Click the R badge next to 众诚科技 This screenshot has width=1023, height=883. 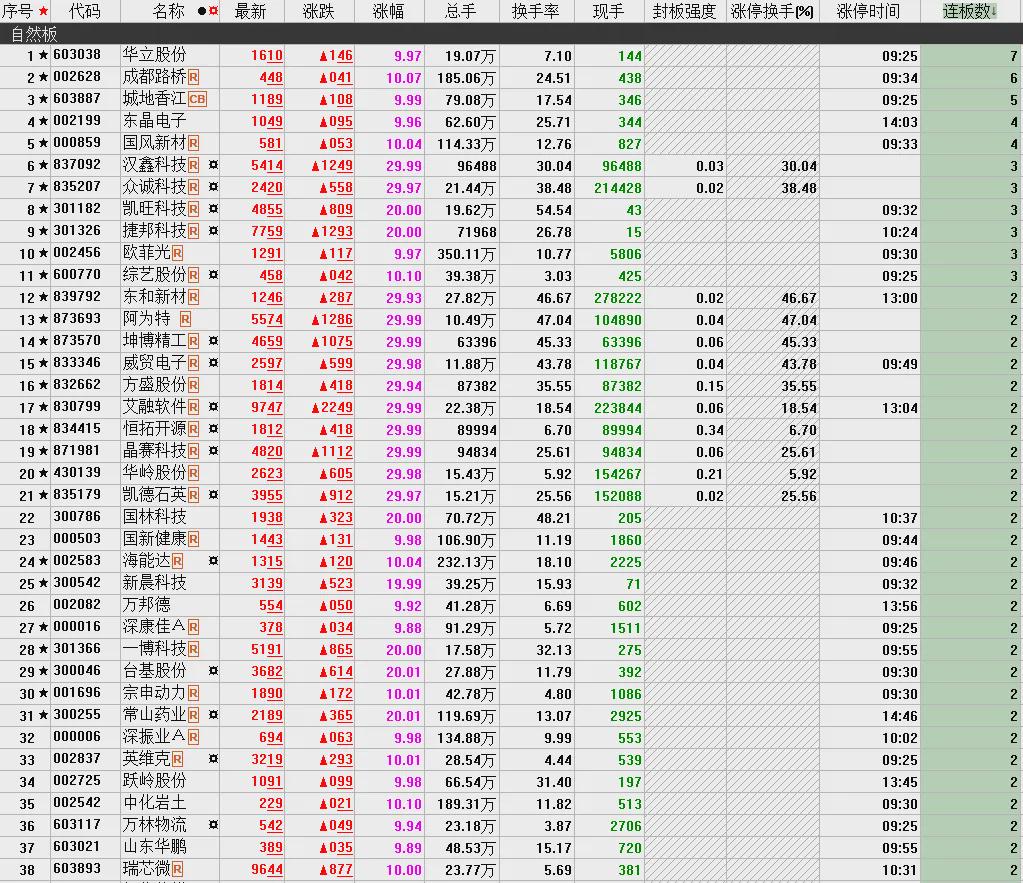point(194,187)
